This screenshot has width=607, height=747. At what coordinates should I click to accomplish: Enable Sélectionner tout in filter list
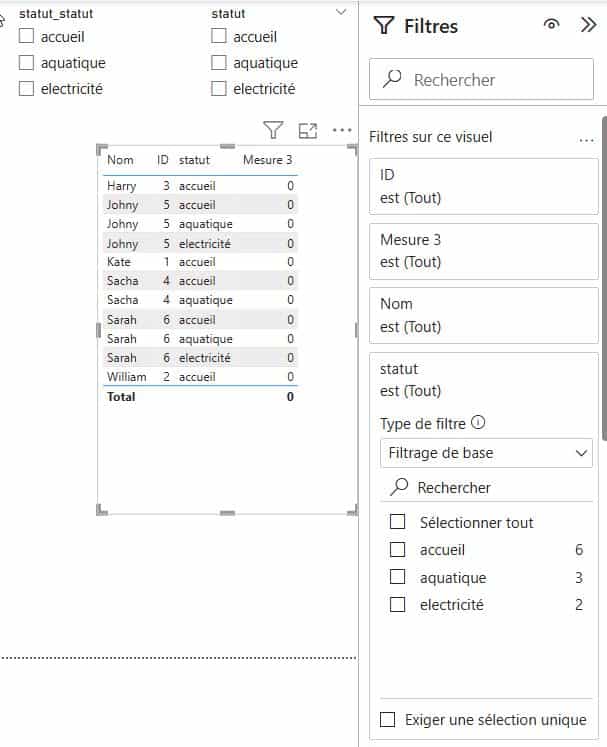[x=397, y=522]
